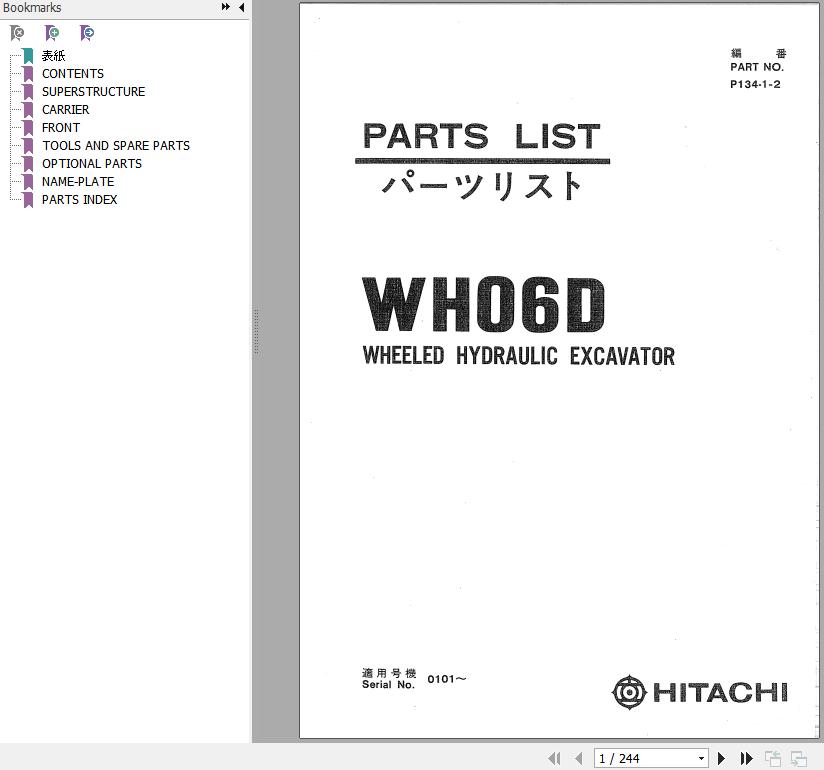Click the bookmark icon beside OPTIONAL PARTS

(28, 163)
